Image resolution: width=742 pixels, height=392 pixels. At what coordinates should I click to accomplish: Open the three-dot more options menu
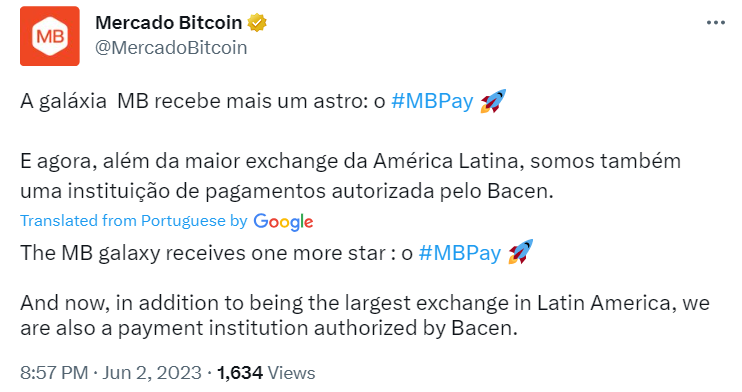pos(716,23)
